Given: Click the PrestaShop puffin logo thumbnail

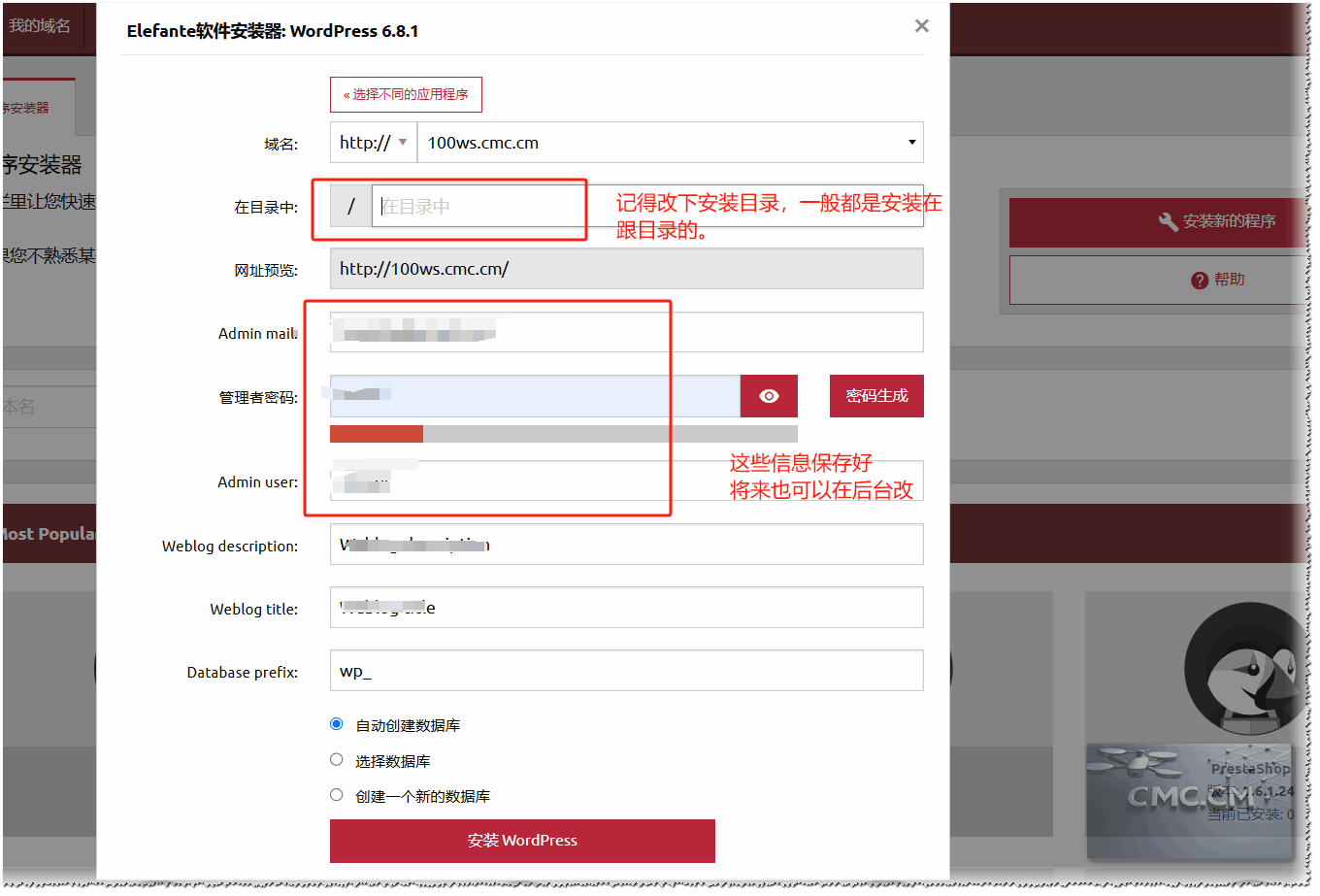Looking at the screenshot, I should 1246,670.
